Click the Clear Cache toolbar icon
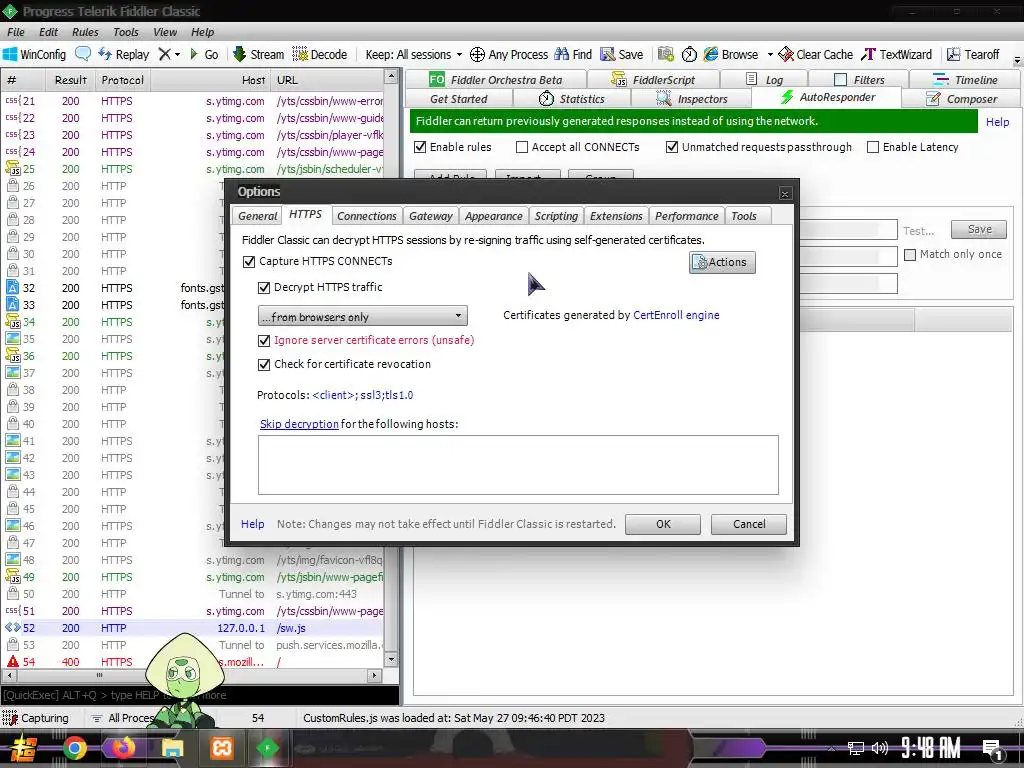Viewport: 1024px width, 768px height. point(786,54)
